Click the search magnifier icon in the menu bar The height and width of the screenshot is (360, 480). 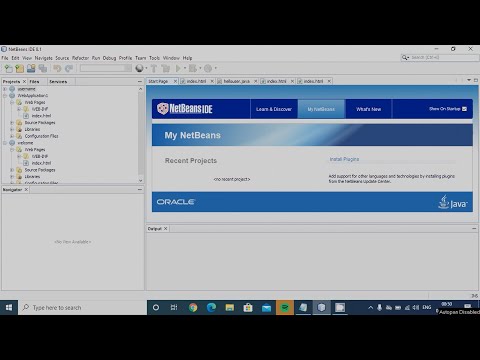tap(405, 58)
